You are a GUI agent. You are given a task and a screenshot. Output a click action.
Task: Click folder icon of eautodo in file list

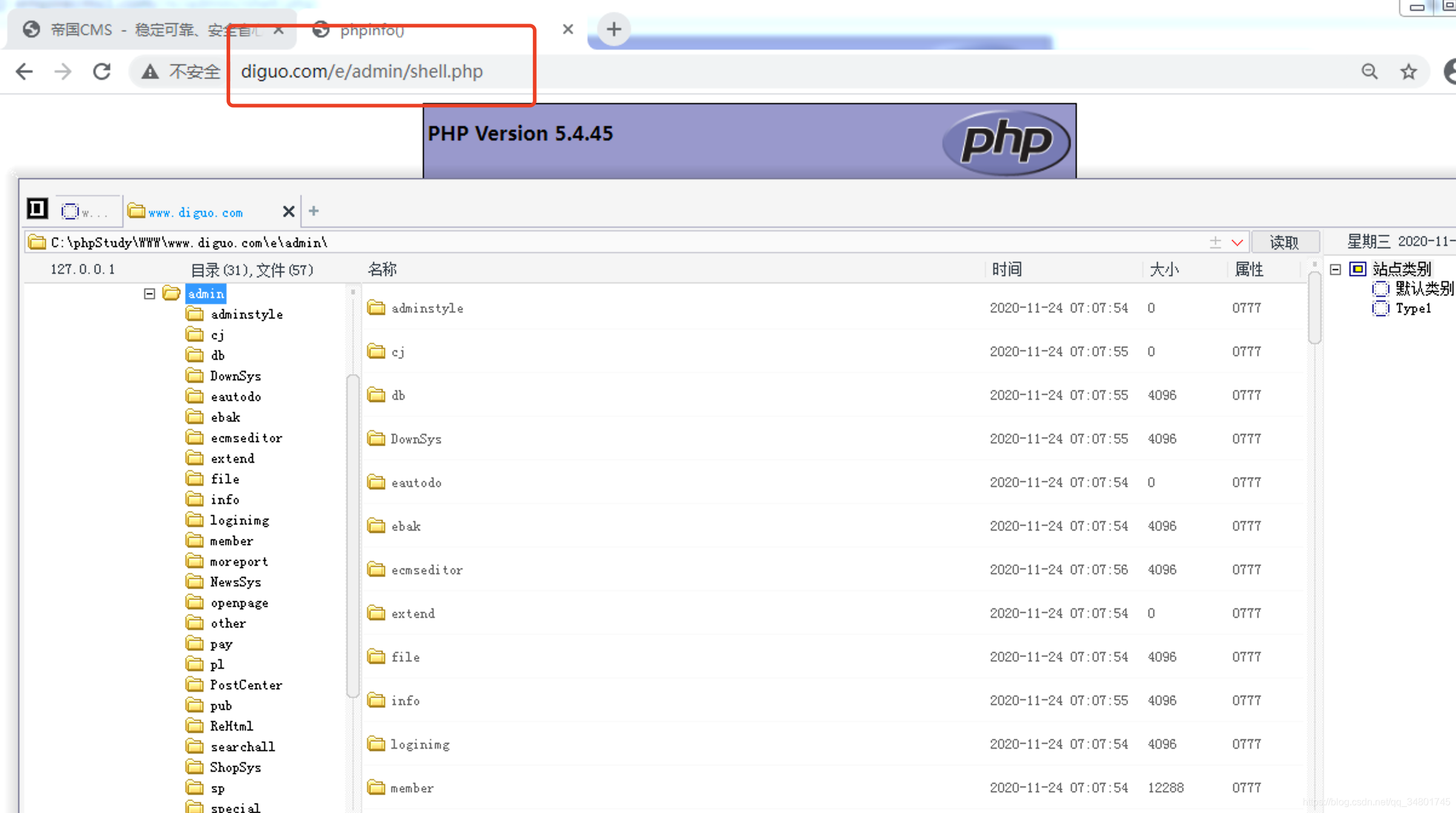[376, 482]
